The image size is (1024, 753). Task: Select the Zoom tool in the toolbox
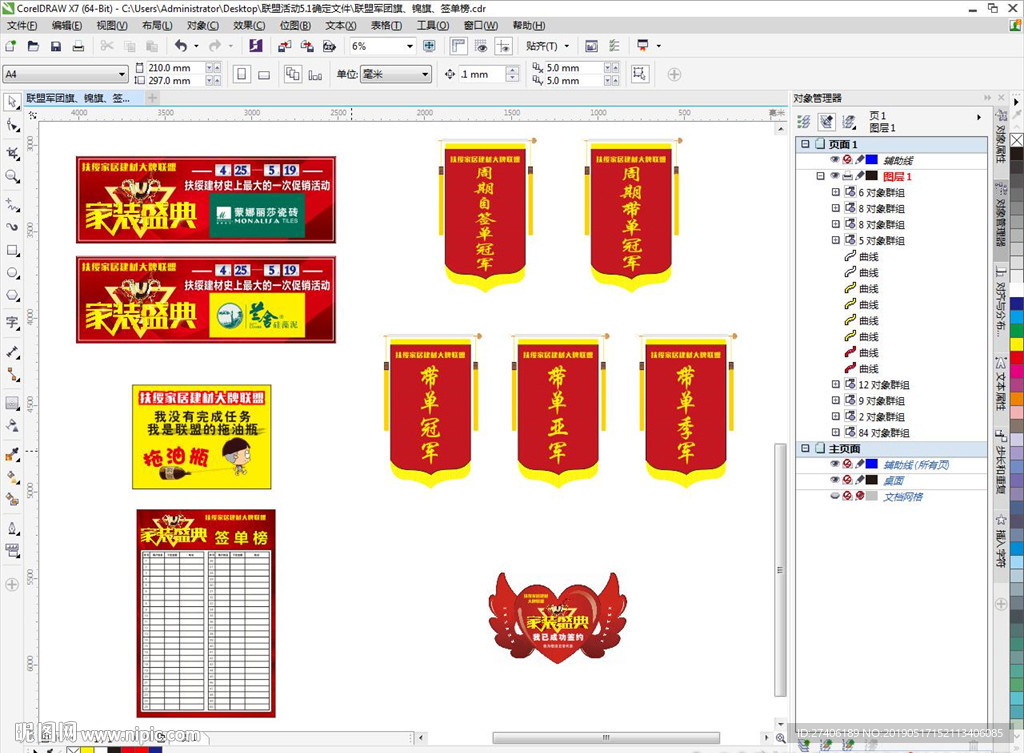tap(12, 176)
